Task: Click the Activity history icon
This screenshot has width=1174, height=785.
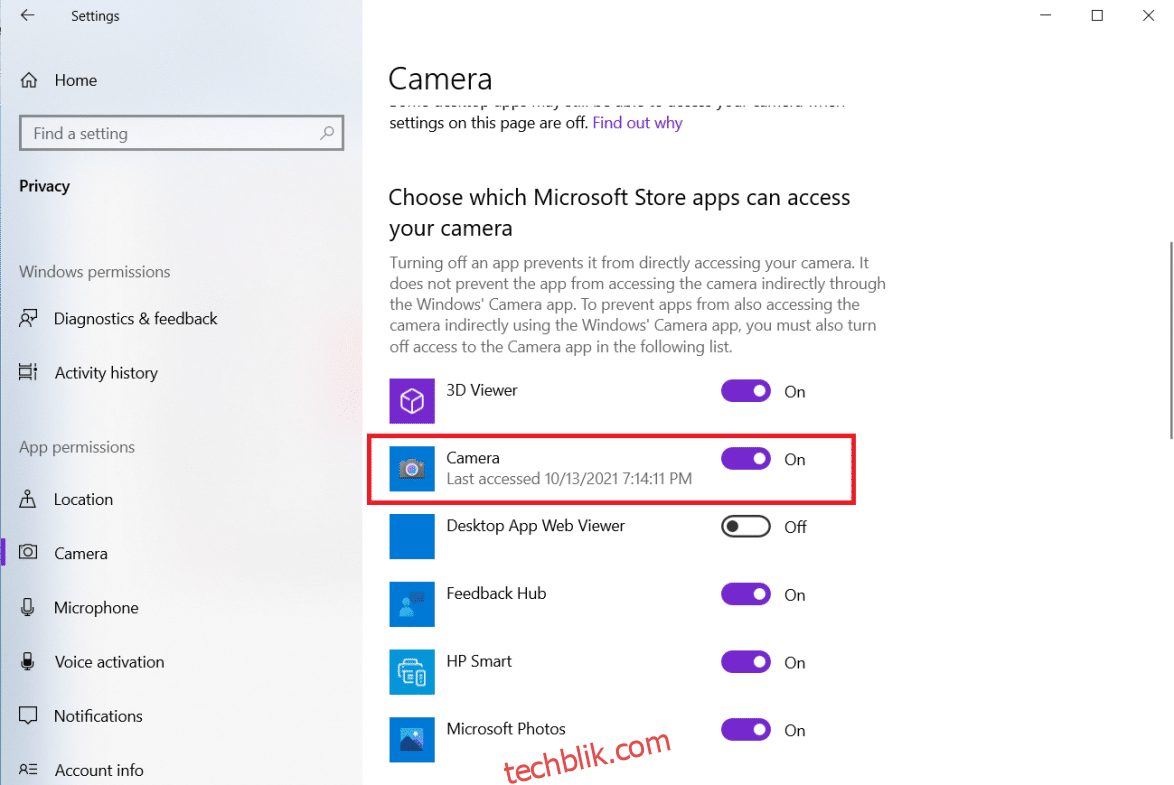Action: (28, 372)
